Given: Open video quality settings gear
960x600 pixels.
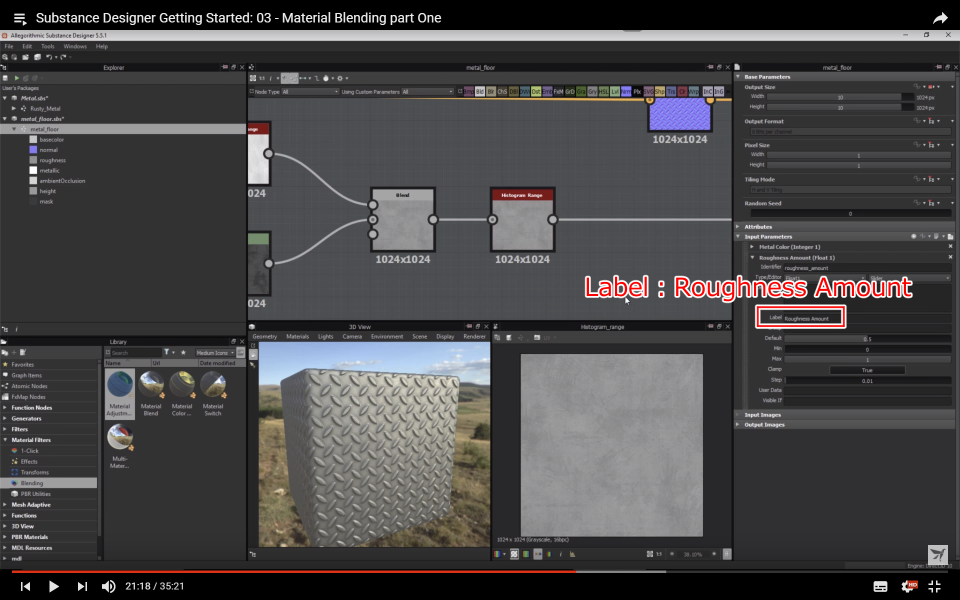Looking at the screenshot, I should point(909,587).
